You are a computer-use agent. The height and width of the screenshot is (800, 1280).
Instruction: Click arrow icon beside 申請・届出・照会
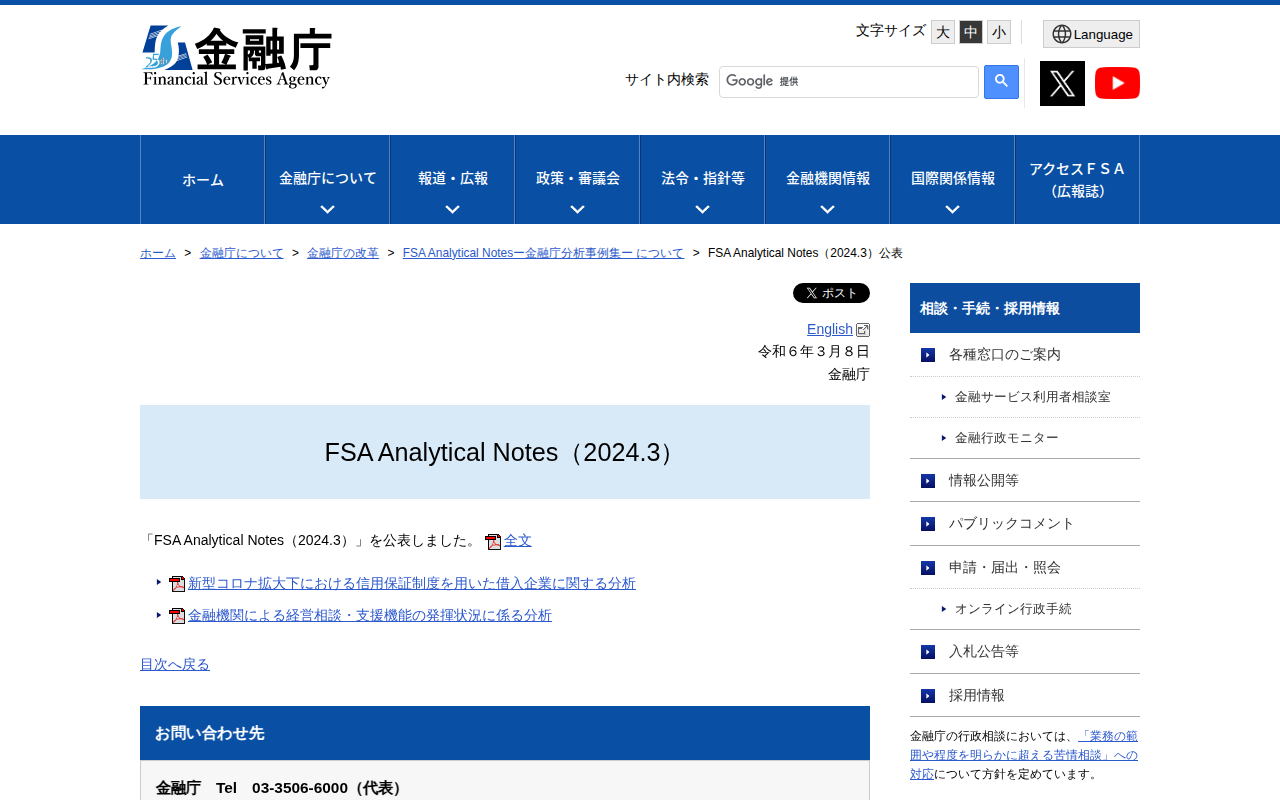(x=928, y=568)
